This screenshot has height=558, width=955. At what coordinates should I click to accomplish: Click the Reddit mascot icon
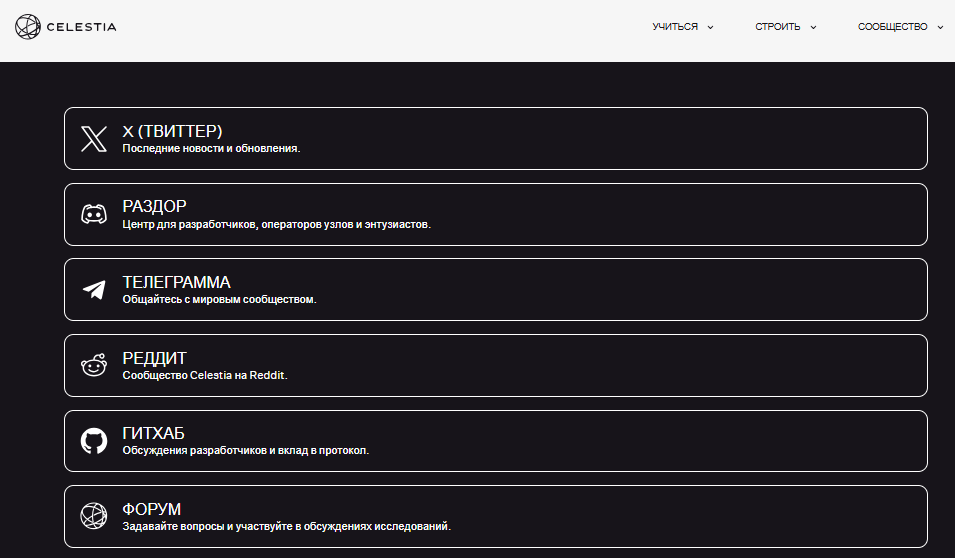tap(94, 365)
